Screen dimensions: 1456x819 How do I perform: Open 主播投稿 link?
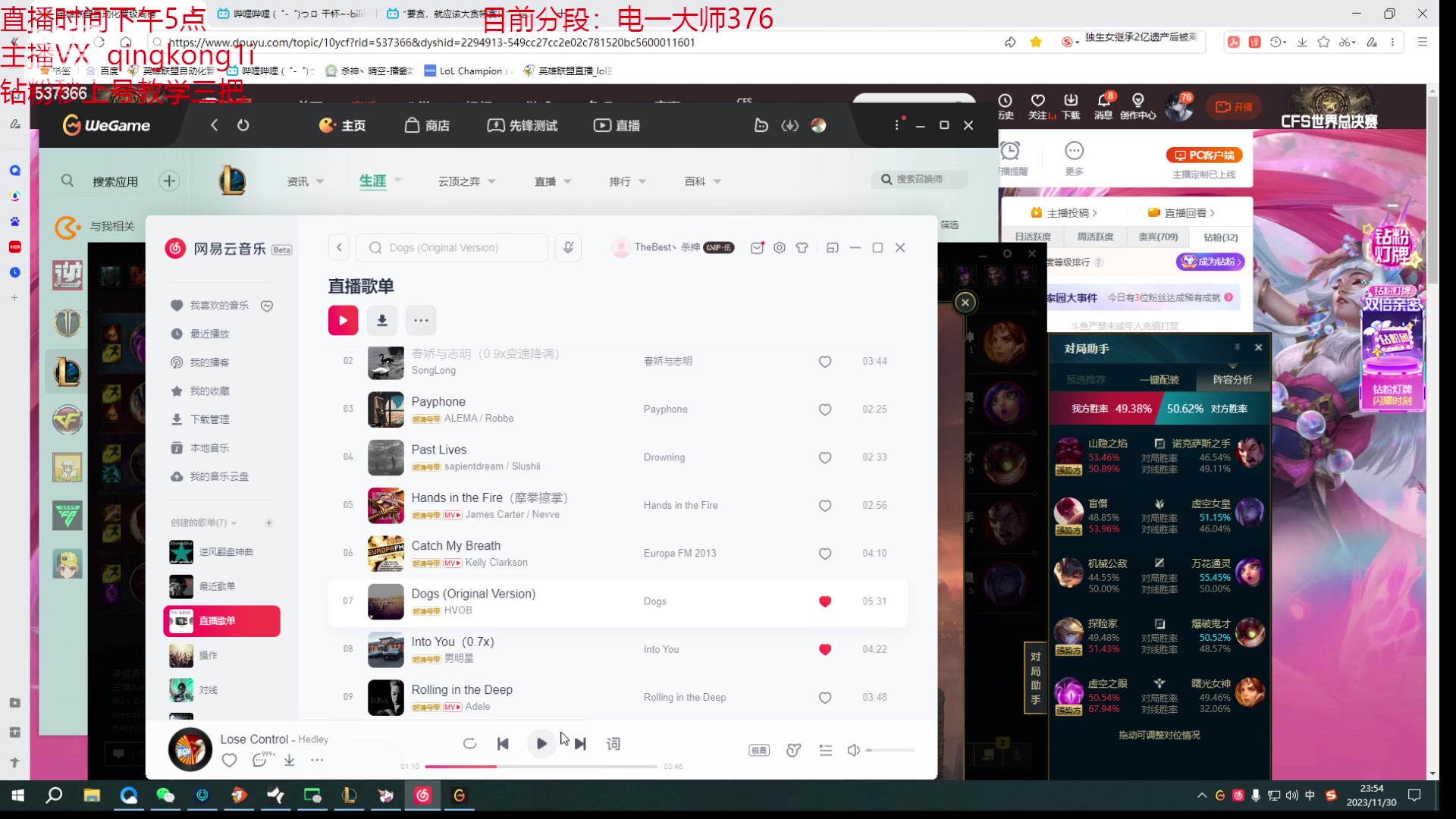click(x=1065, y=213)
